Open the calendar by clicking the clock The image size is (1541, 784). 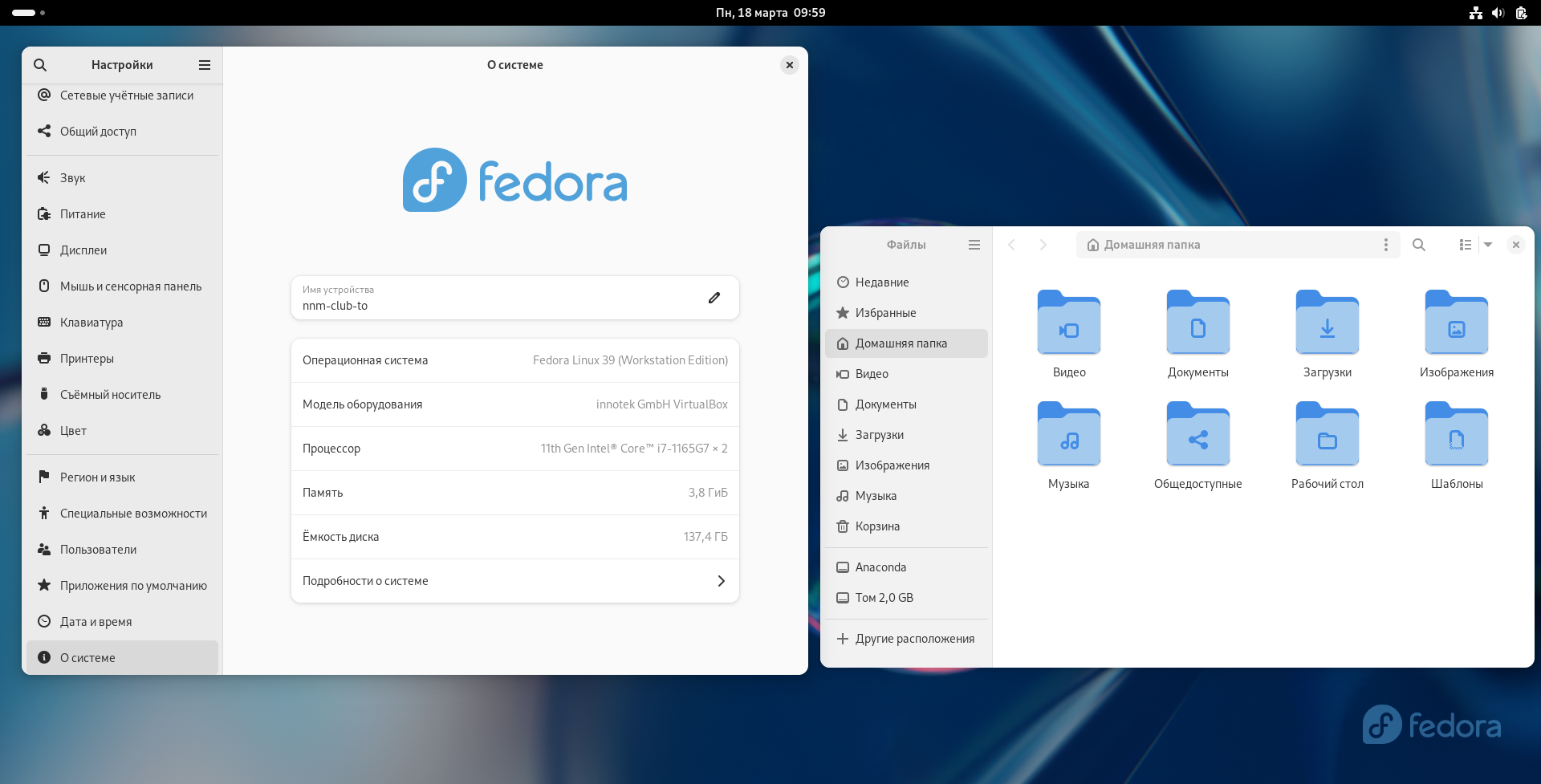click(770, 13)
